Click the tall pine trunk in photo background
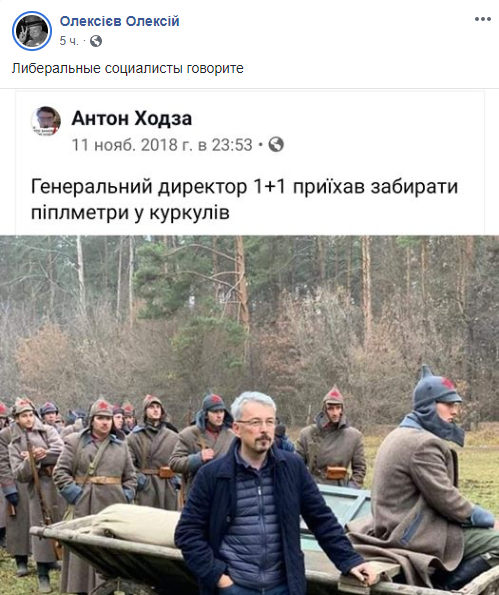499x595 pixels. coord(241,285)
